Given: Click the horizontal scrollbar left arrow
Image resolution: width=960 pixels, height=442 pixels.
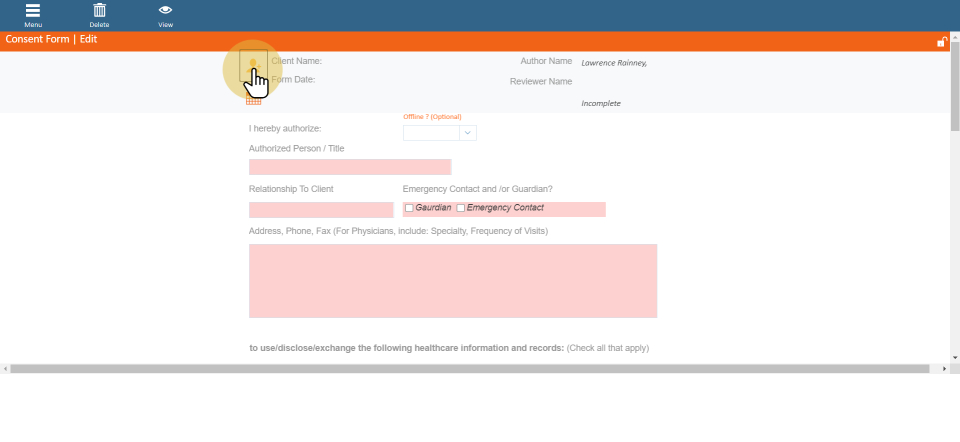Looking at the screenshot, I should [x=5, y=369].
